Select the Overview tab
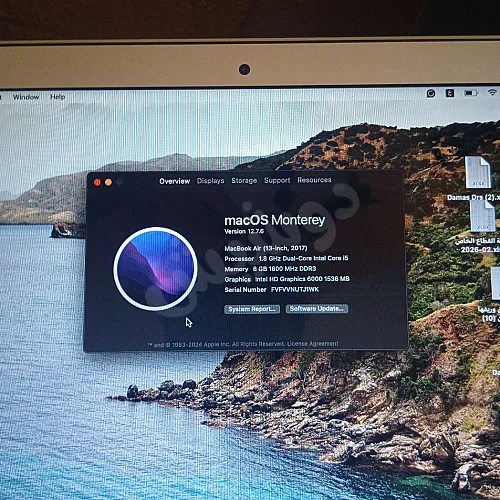 point(174,181)
